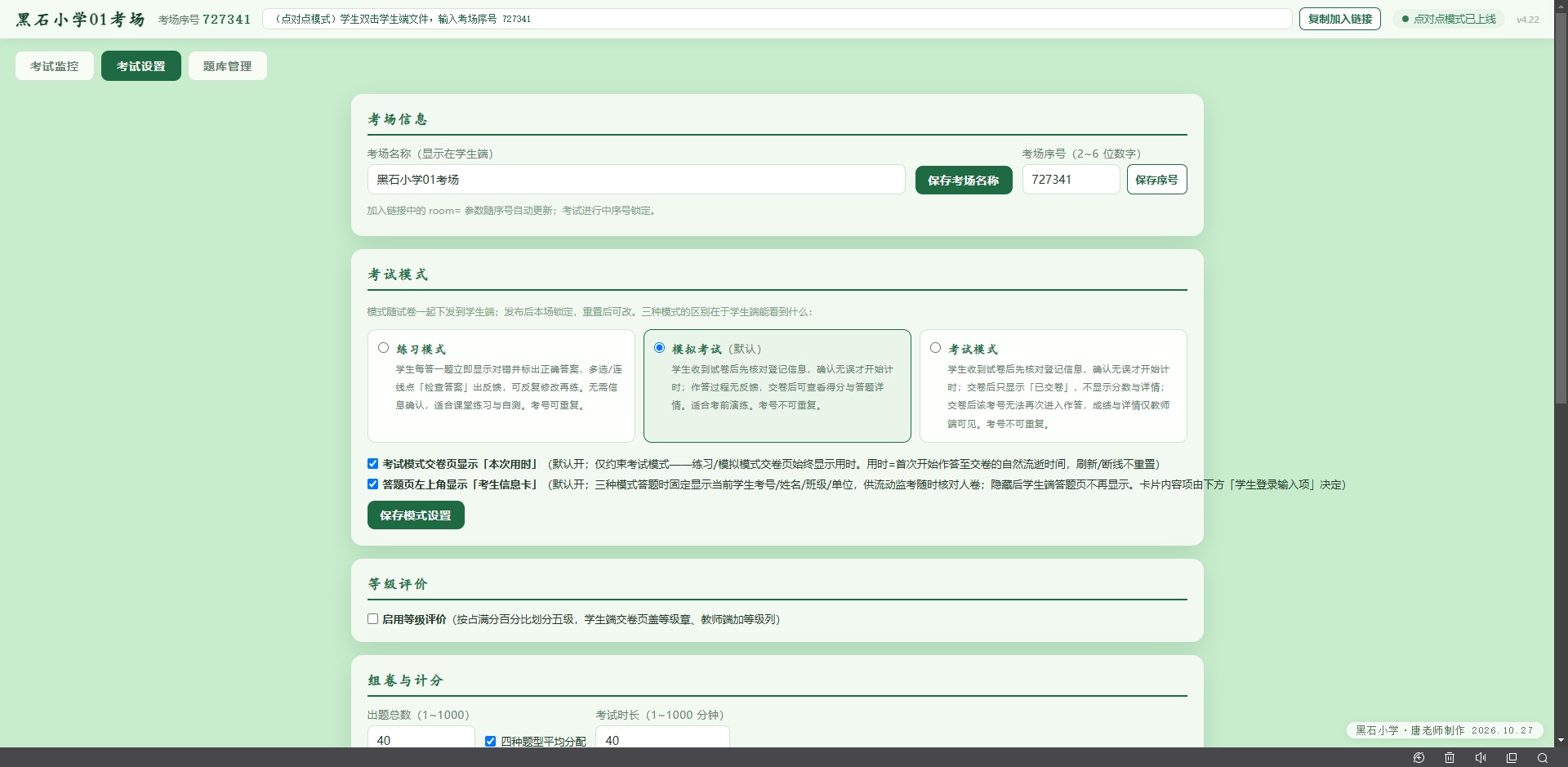This screenshot has height=767, width=1568.
Task: Click the 等级评价 section heading
Action: tap(398, 584)
